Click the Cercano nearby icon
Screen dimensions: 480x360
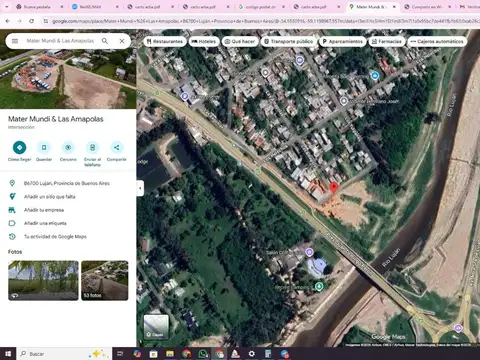(68, 147)
